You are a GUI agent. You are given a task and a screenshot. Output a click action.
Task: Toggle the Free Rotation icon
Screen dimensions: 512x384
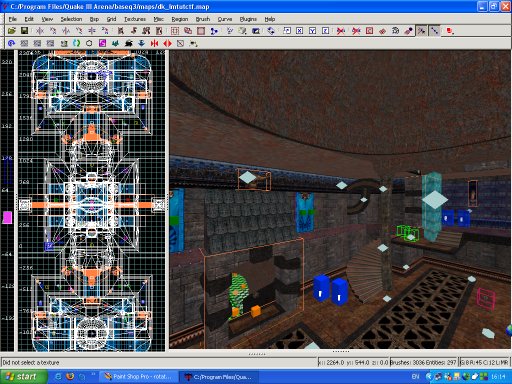(x=271, y=31)
